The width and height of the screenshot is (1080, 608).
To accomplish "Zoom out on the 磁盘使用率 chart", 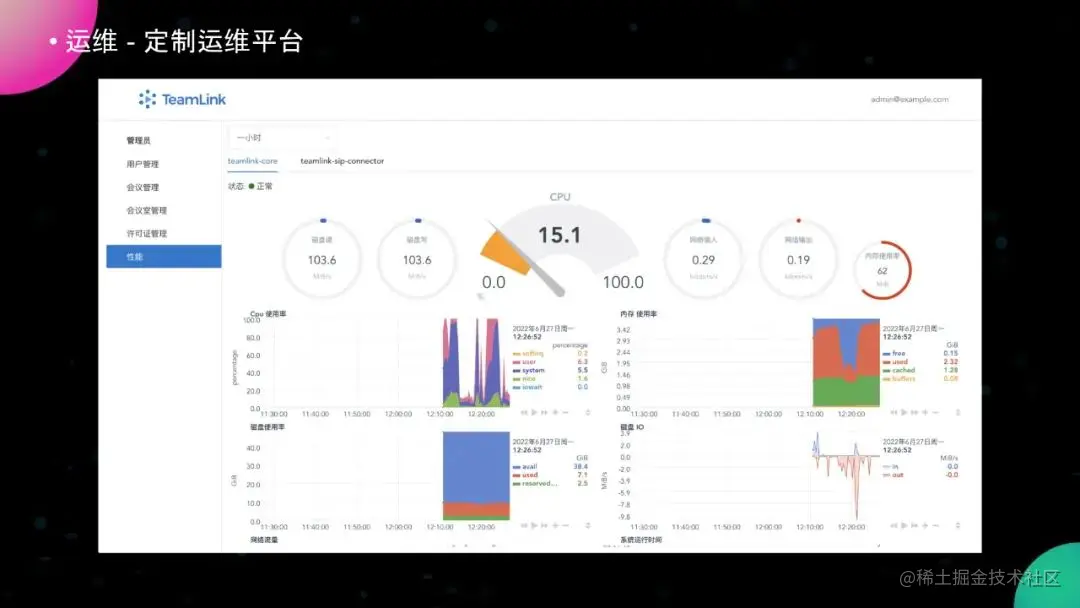I will 565,525.
